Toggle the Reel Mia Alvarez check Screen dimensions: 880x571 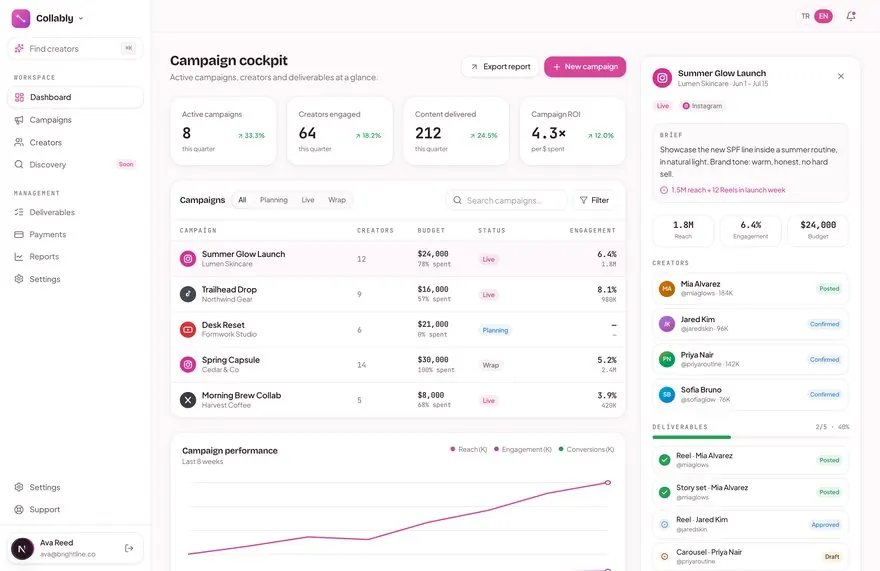click(x=664, y=460)
